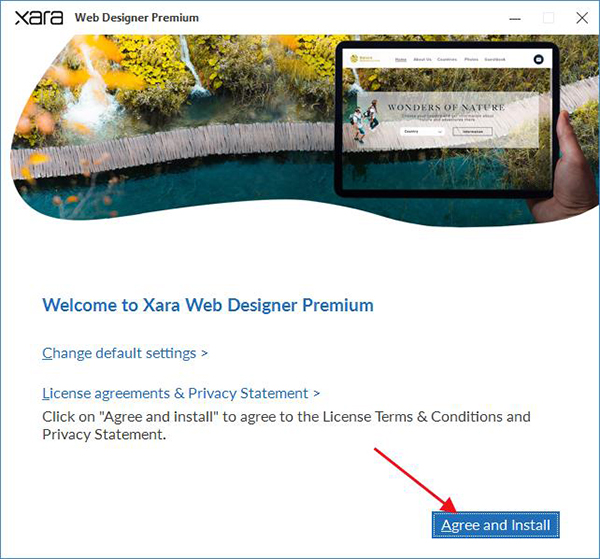Open the Country dropdown in tablet preview
The image size is (600, 559).
[x=422, y=132]
